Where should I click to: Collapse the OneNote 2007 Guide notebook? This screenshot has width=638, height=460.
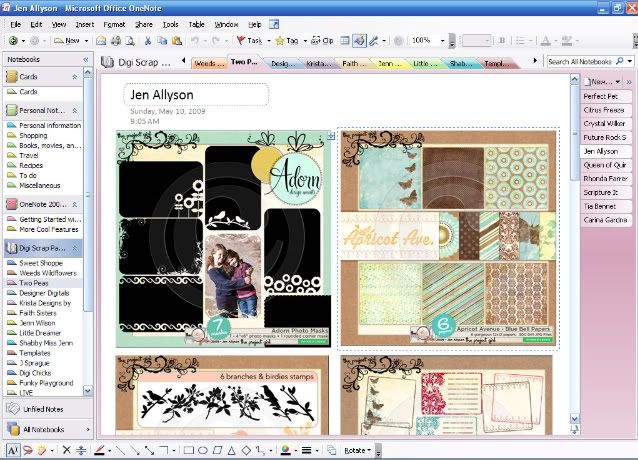click(75, 204)
